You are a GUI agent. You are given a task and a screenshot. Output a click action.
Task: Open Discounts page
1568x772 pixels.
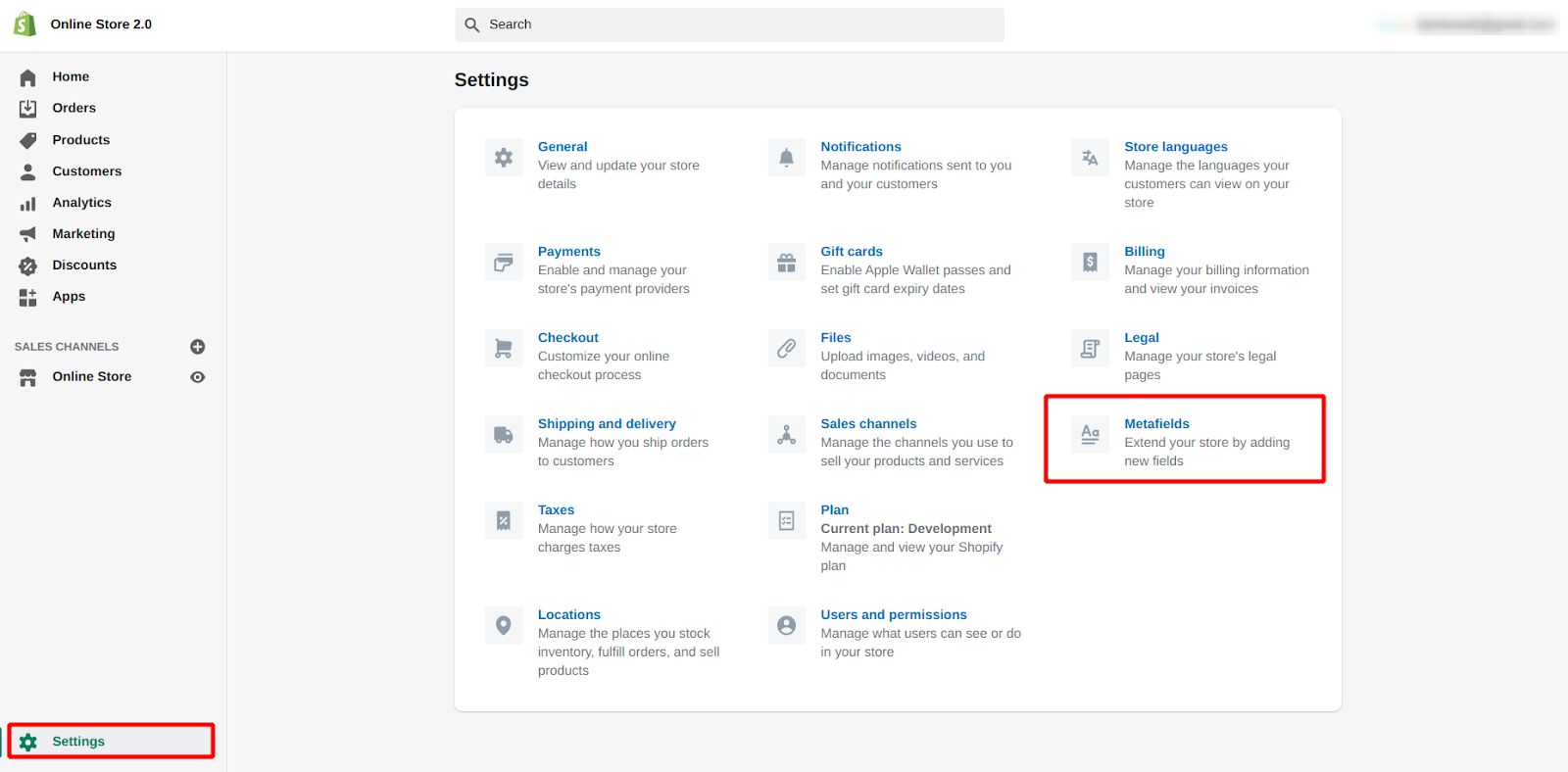[x=84, y=265]
